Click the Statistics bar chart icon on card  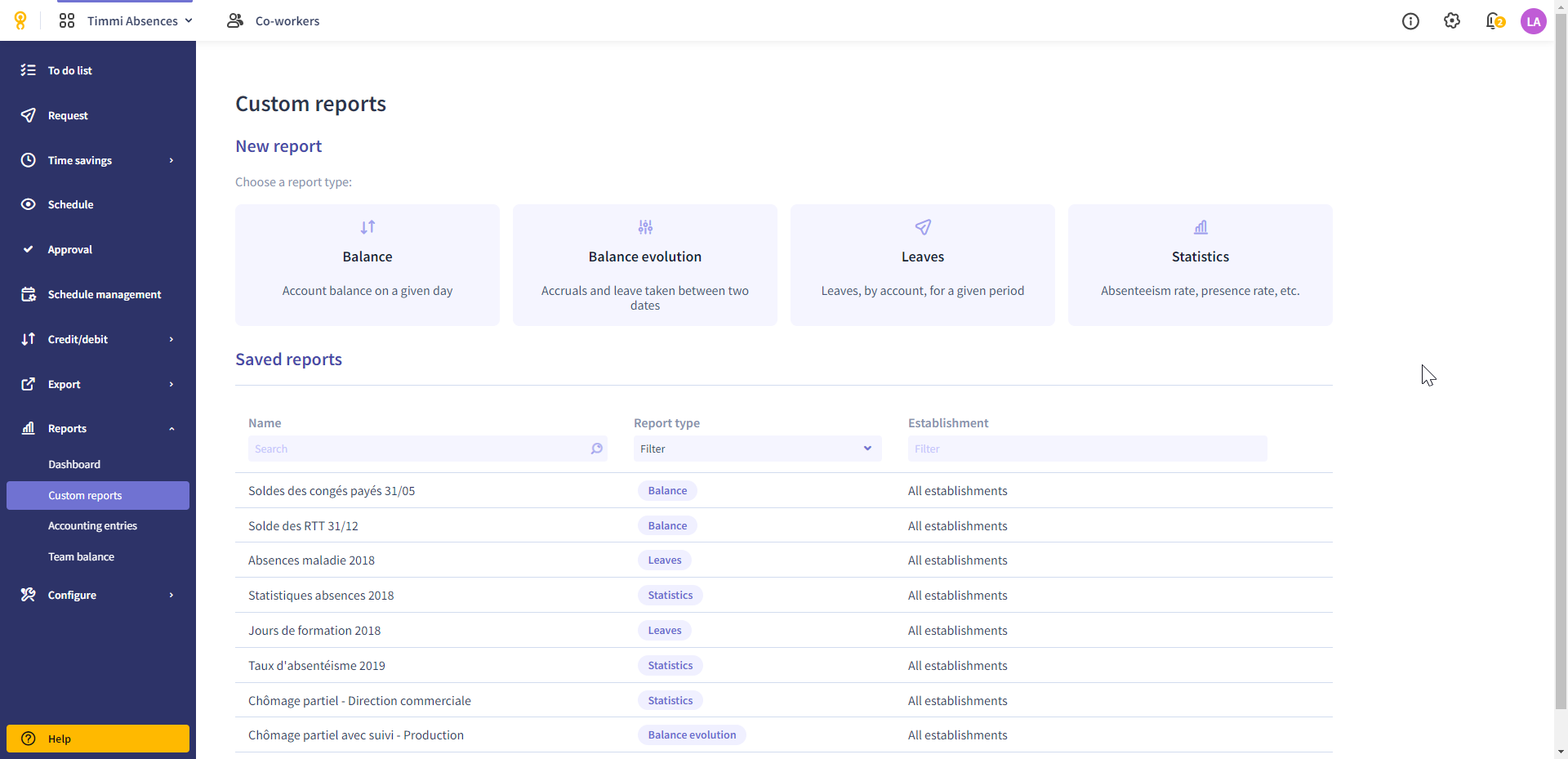(1200, 227)
